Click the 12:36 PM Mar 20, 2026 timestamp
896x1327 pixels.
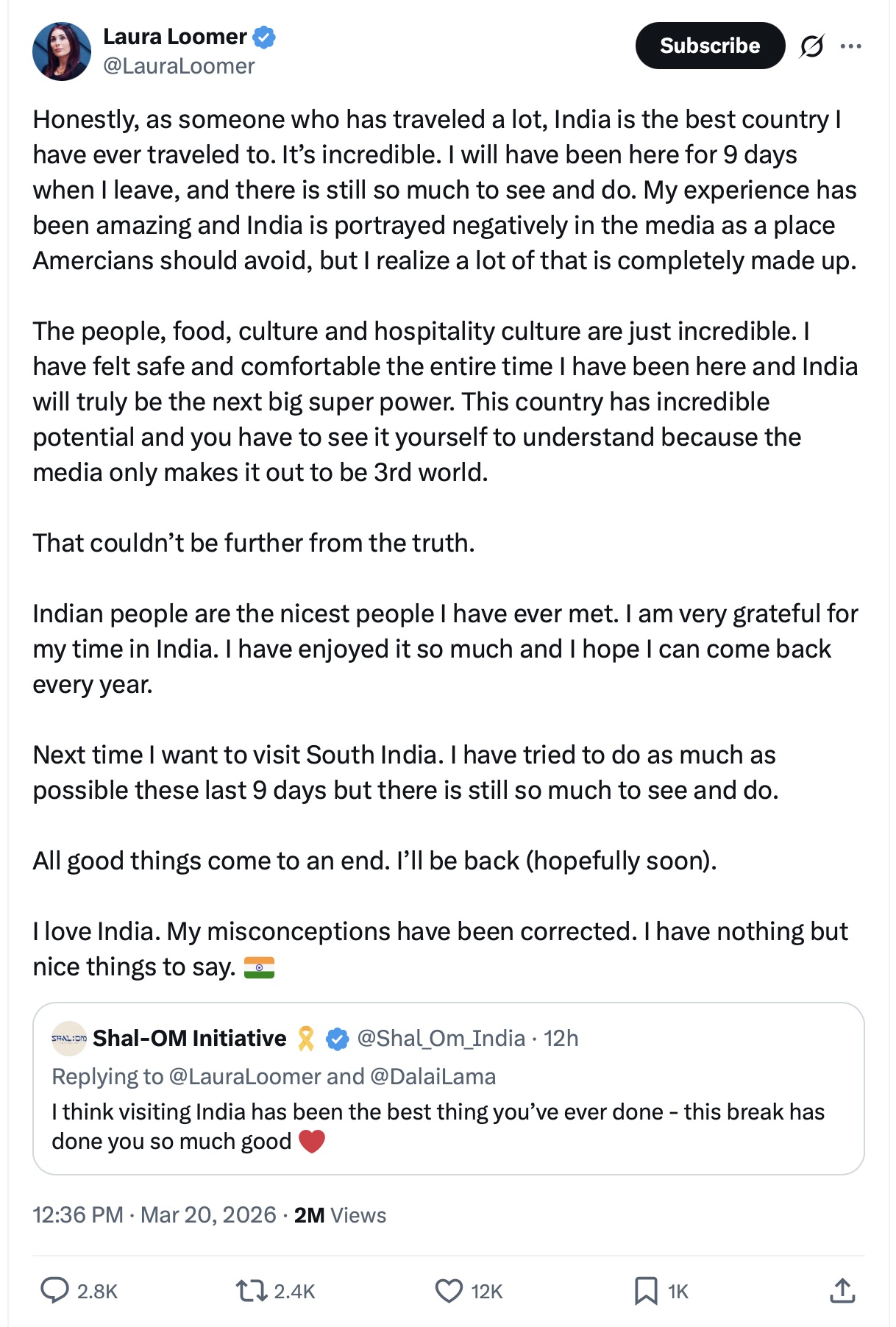(154, 1214)
